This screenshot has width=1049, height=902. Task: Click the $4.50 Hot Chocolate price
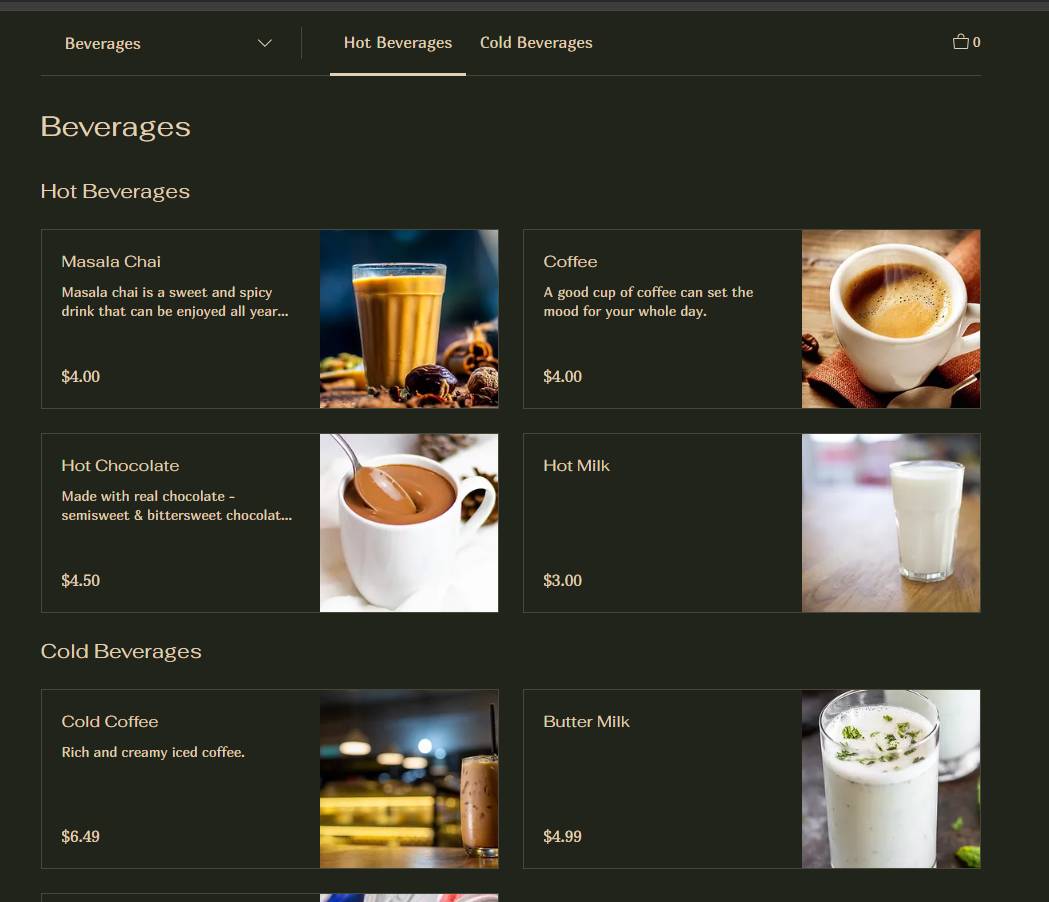(x=81, y=581)
